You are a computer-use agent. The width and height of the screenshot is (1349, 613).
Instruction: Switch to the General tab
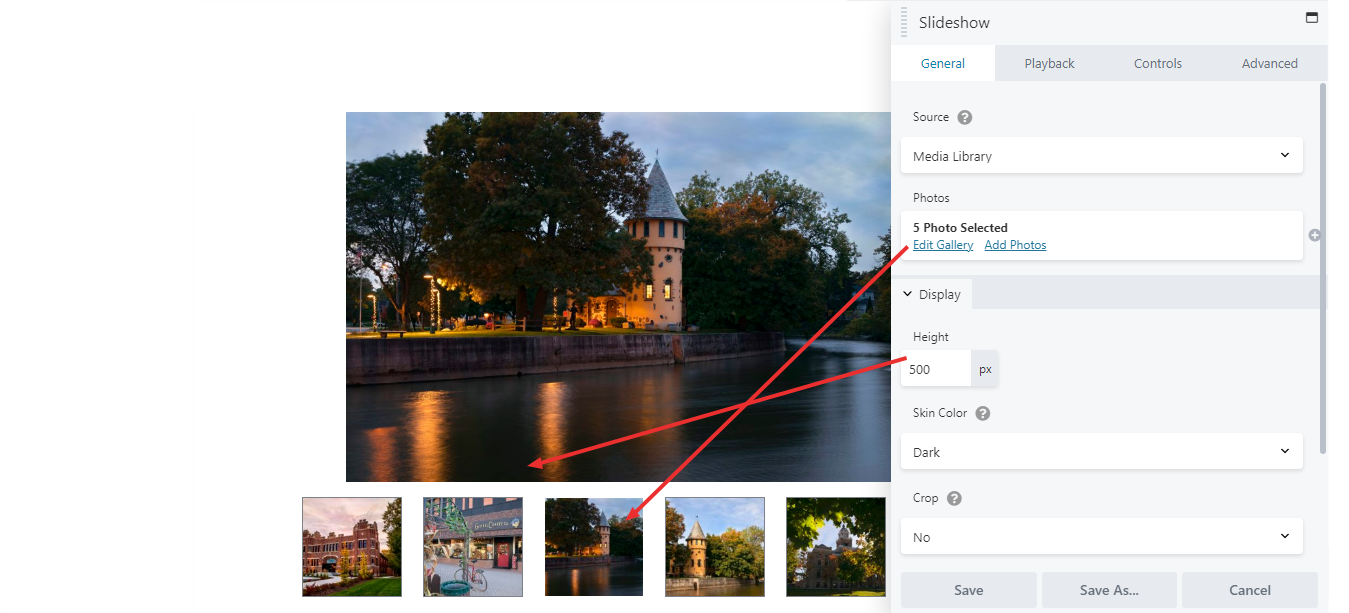tap(943, 63)
